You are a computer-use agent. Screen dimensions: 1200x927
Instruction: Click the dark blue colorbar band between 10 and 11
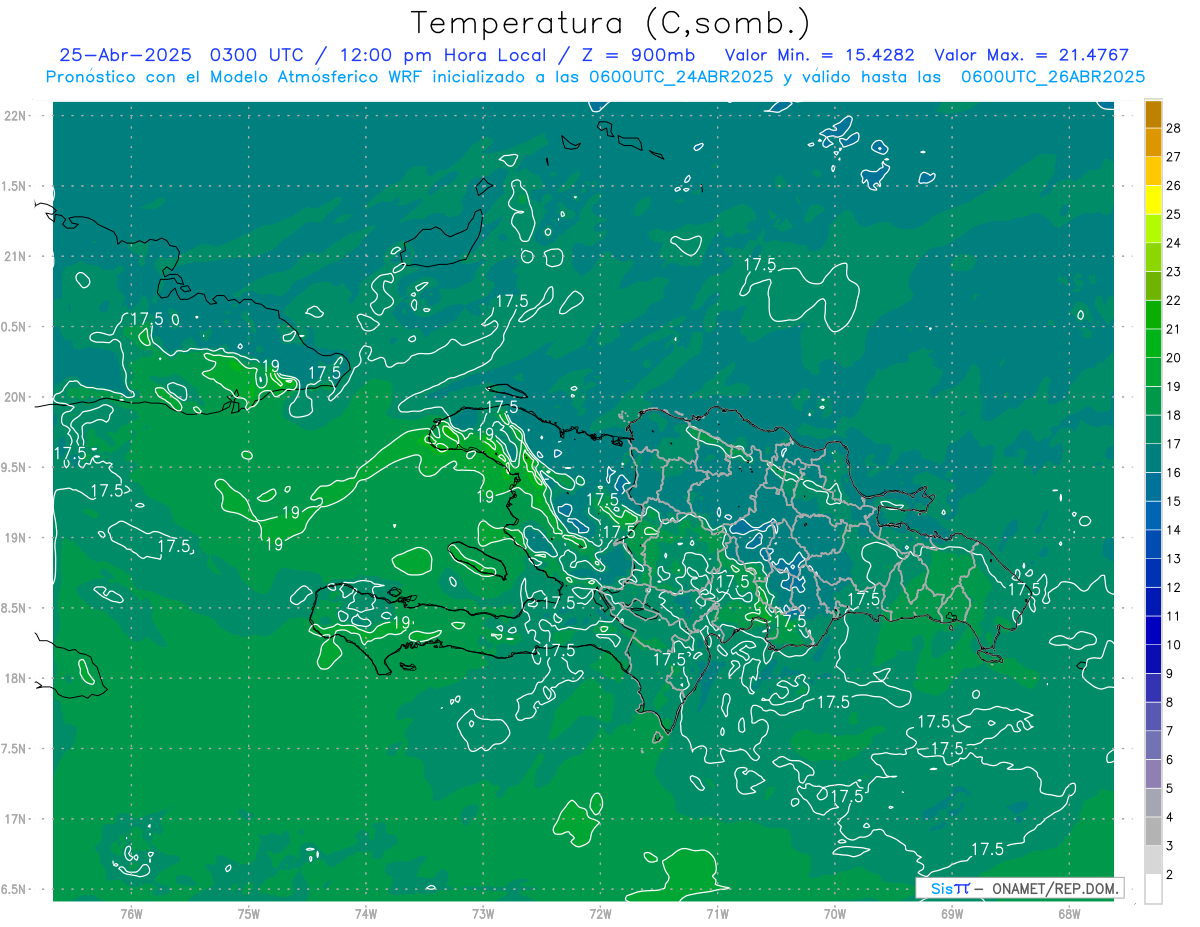click(1153, 631)
